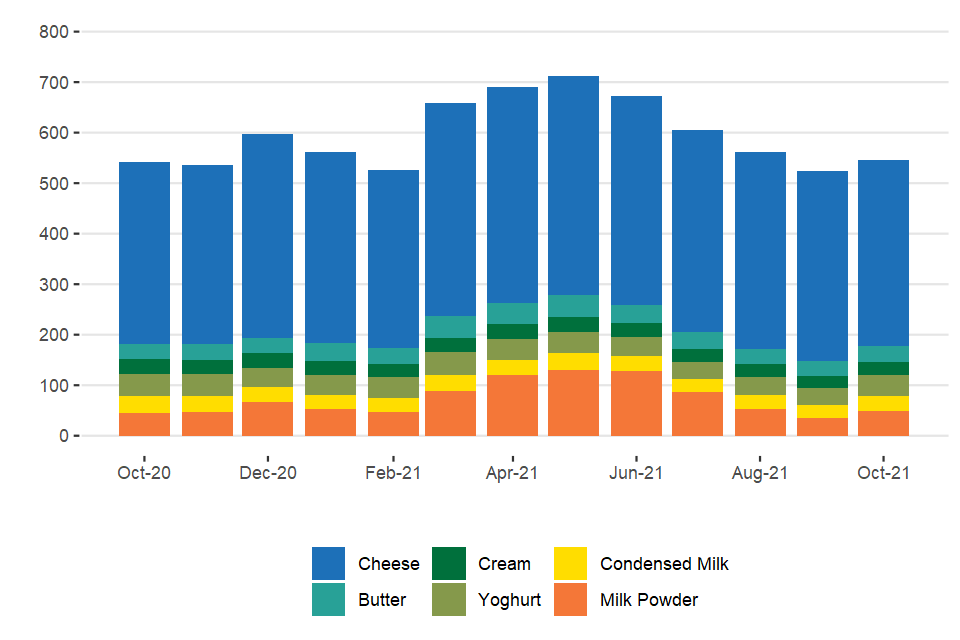Click the Milk Powder legend label text
The image size is (960, 640).
coord(649,600)
